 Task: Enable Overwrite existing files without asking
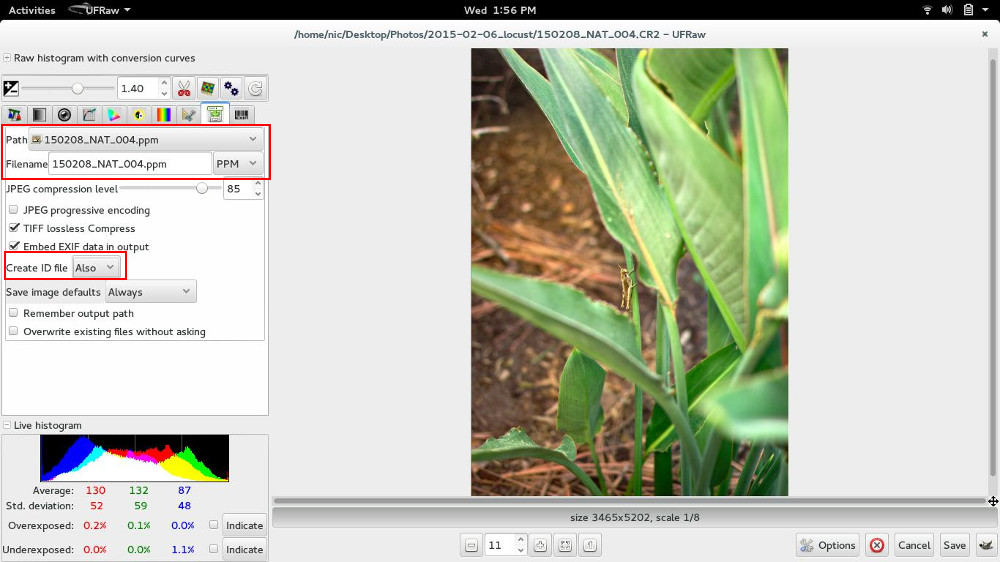pos(14,331)
